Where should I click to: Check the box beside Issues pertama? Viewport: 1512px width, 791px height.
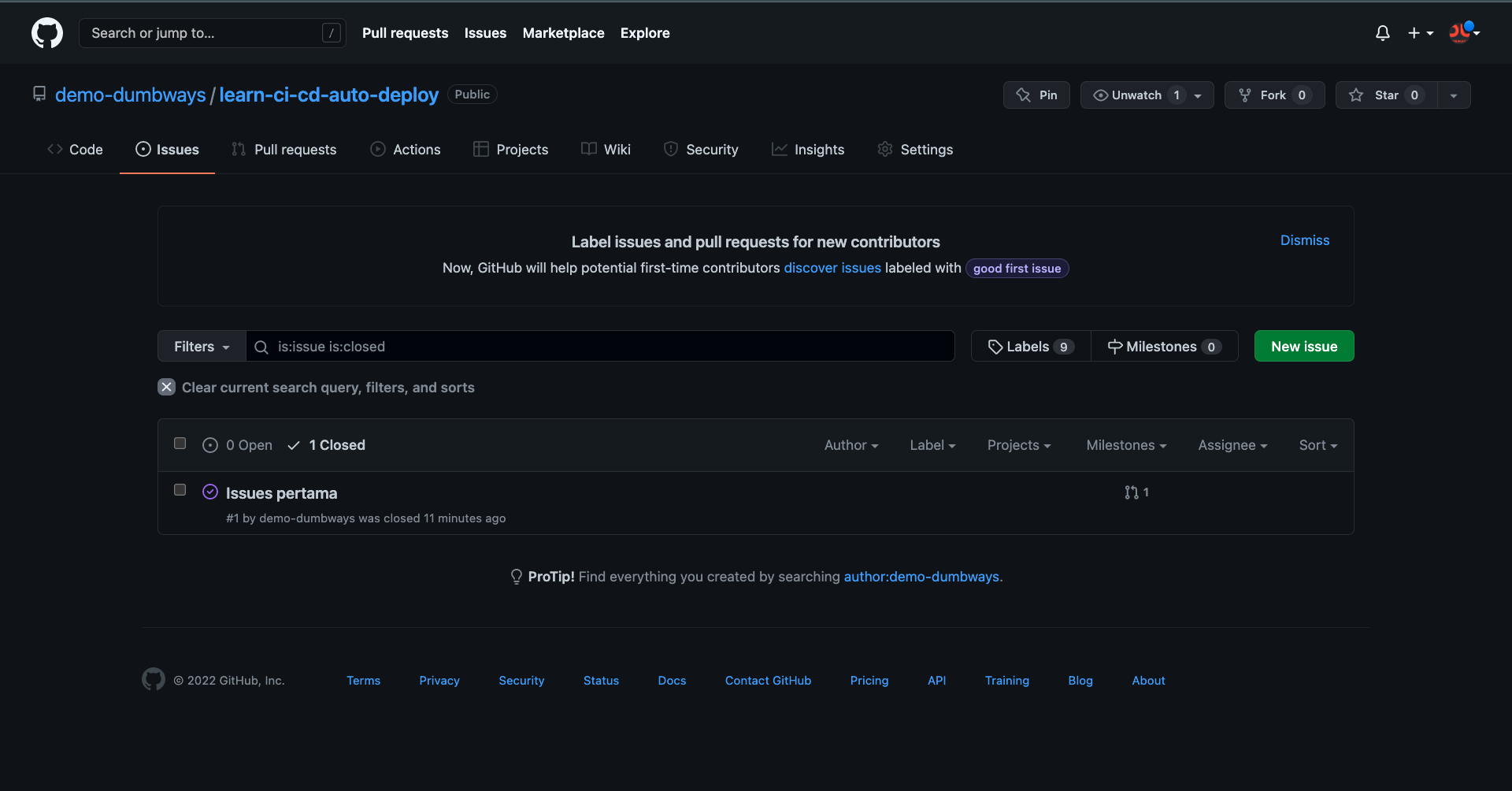(x=180, y=490)
